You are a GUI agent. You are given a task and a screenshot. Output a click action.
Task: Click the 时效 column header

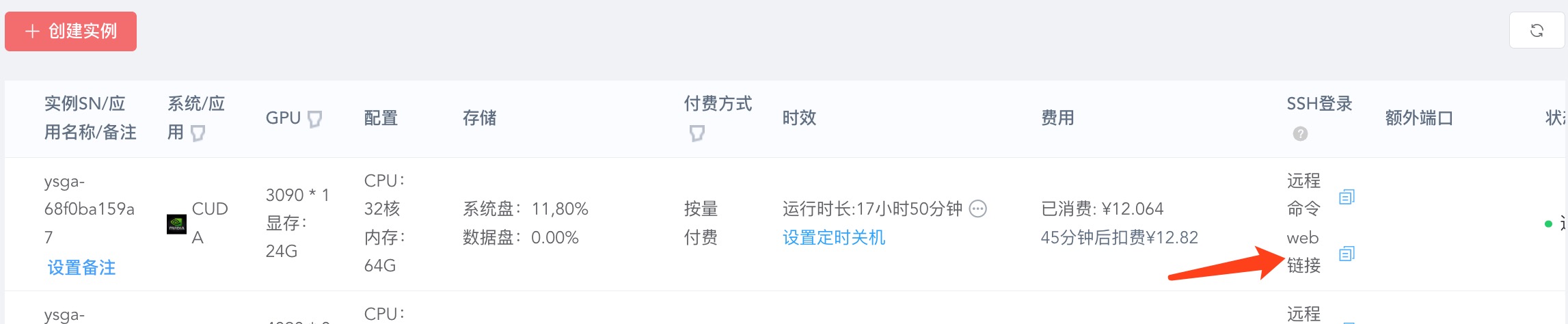coord(799,118)
